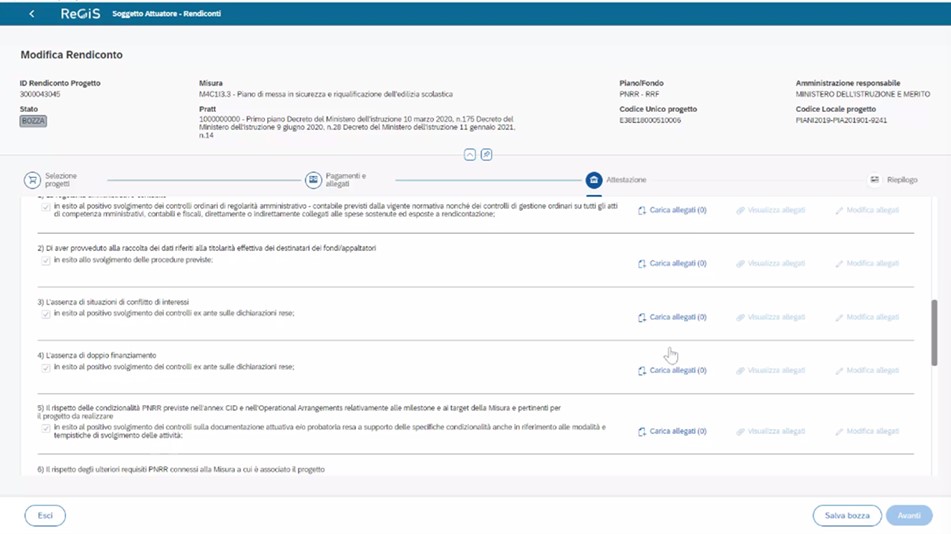This screenshot has height=534, width=951.
Task: Toggle checkbox under titolarità effettiva statement
Action: coord(46,261)
